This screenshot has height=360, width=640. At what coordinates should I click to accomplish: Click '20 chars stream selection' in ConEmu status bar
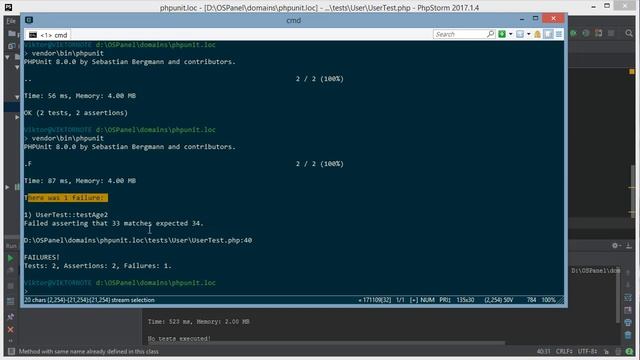(x=89, y=300)
